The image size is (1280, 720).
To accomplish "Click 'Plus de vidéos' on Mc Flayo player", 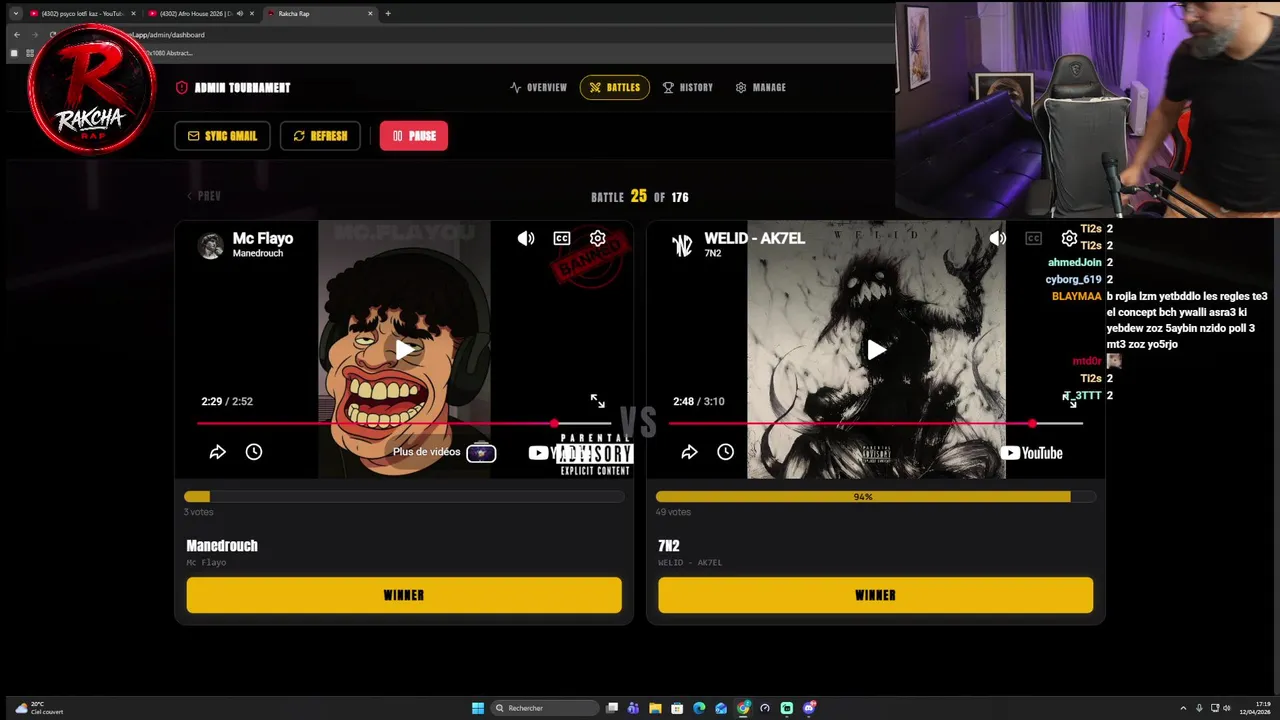I will (x=444, y=452).
